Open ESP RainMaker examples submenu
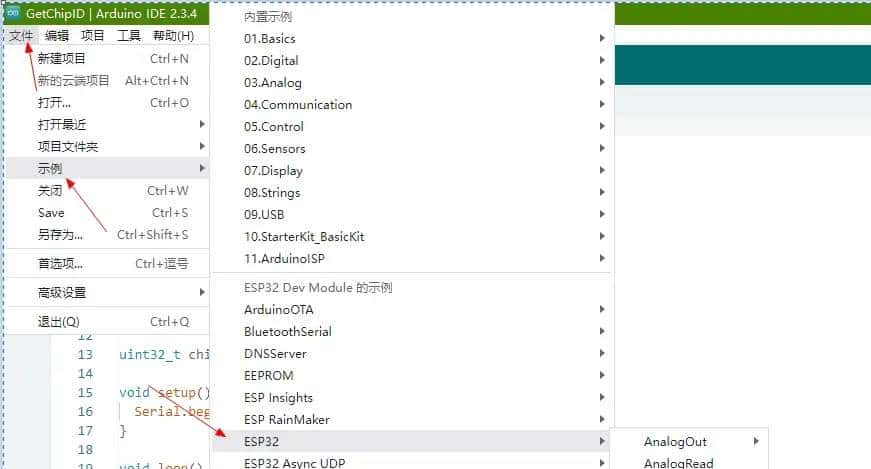 pyautogui.click(x=413, y=420)
